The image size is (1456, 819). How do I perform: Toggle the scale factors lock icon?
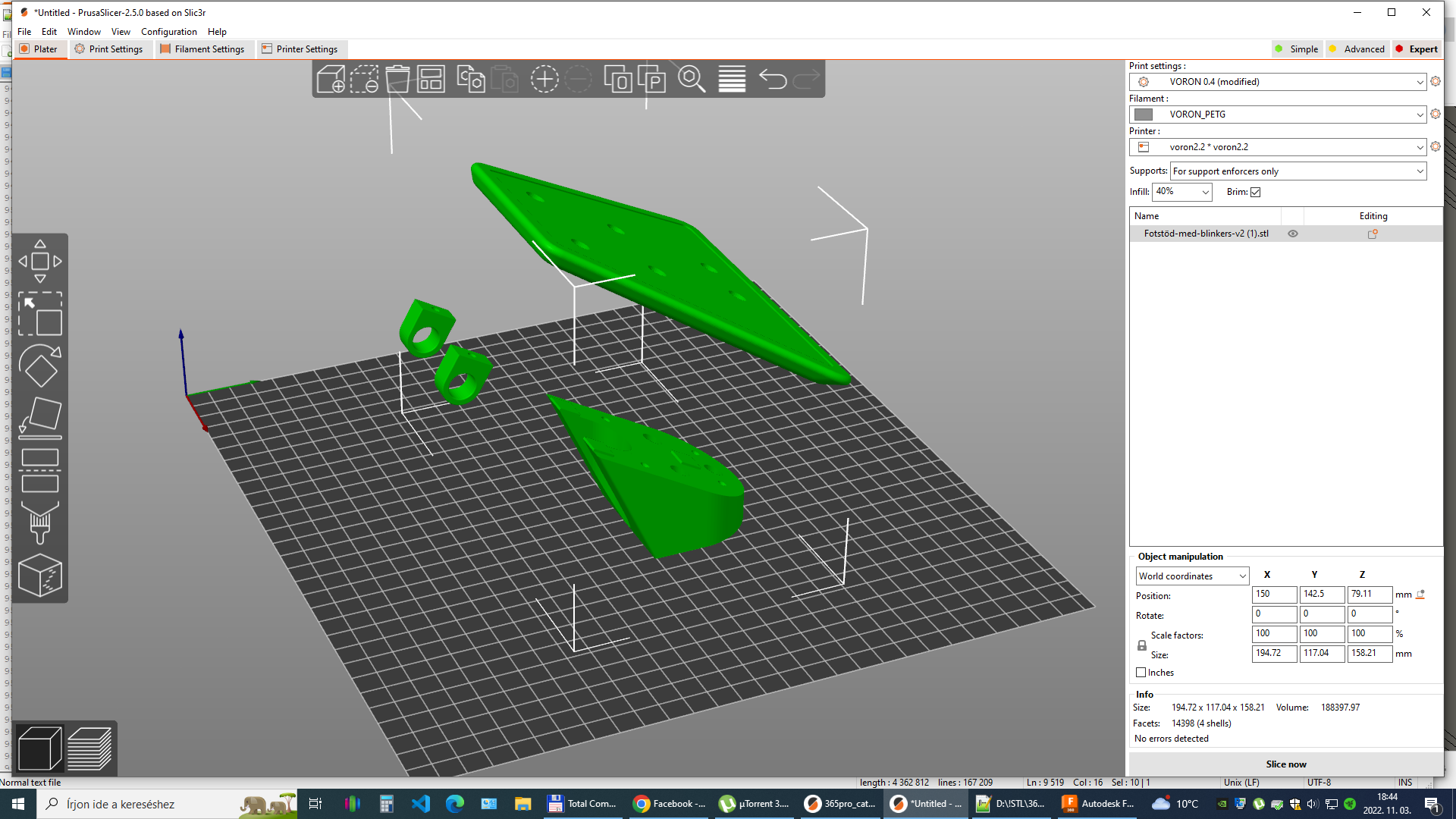click(x=1142, y=645)
